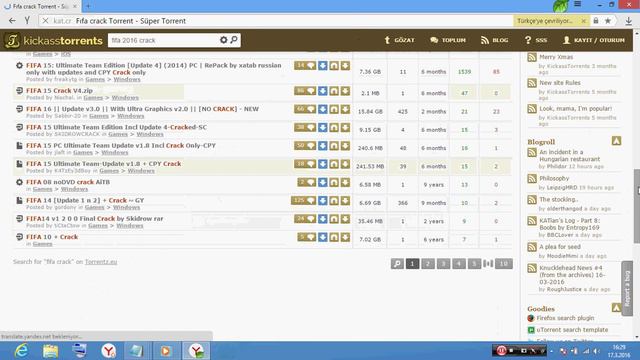Screen dimensions: 640x360
Task: Open browser downloads arrow icon
Action: (629, 21)
